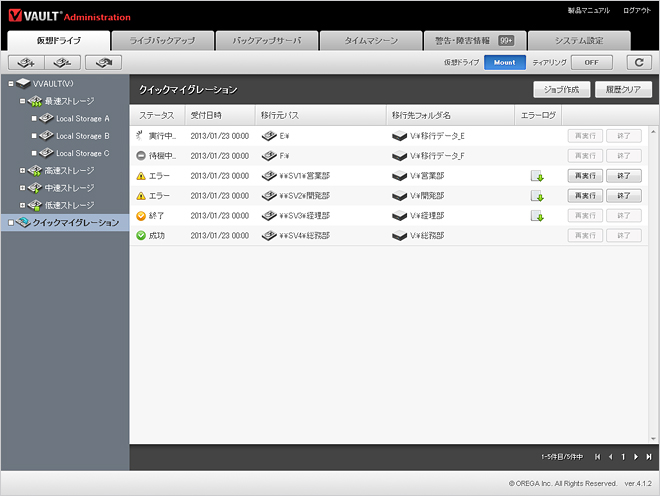The image size is (660, 496).
Task: Go to the next page
Action: 636,457
